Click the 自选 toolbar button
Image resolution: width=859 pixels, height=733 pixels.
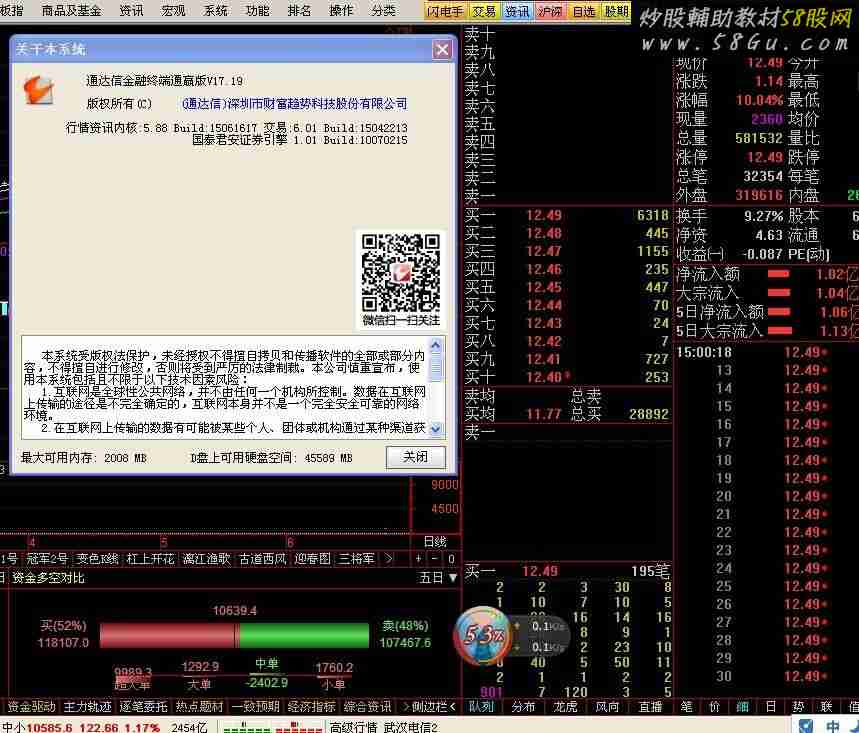pyautogui.click(x=583, y=11)
